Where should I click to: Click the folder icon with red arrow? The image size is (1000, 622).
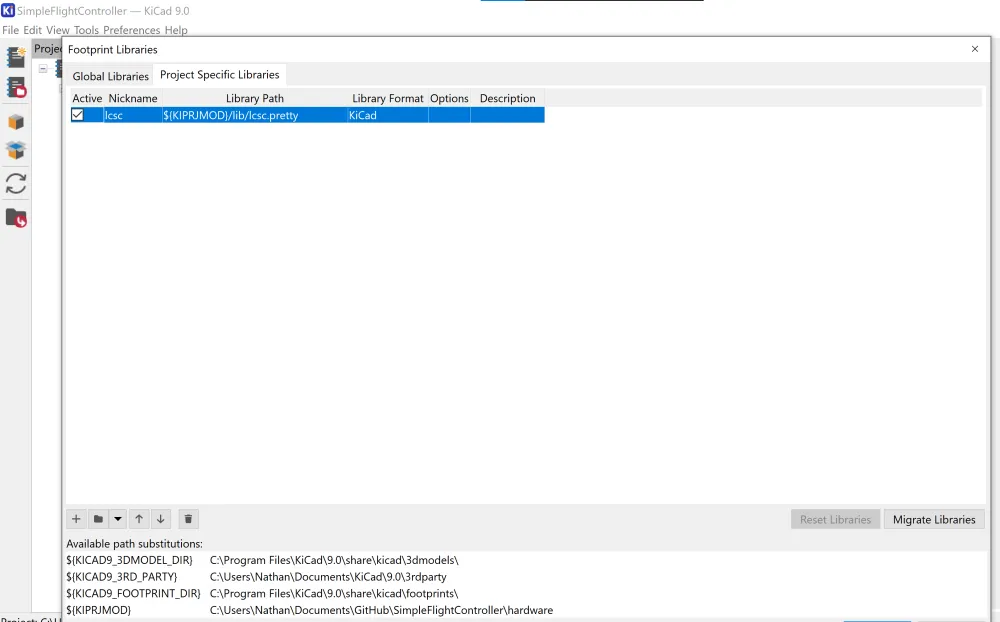point(16,217)
